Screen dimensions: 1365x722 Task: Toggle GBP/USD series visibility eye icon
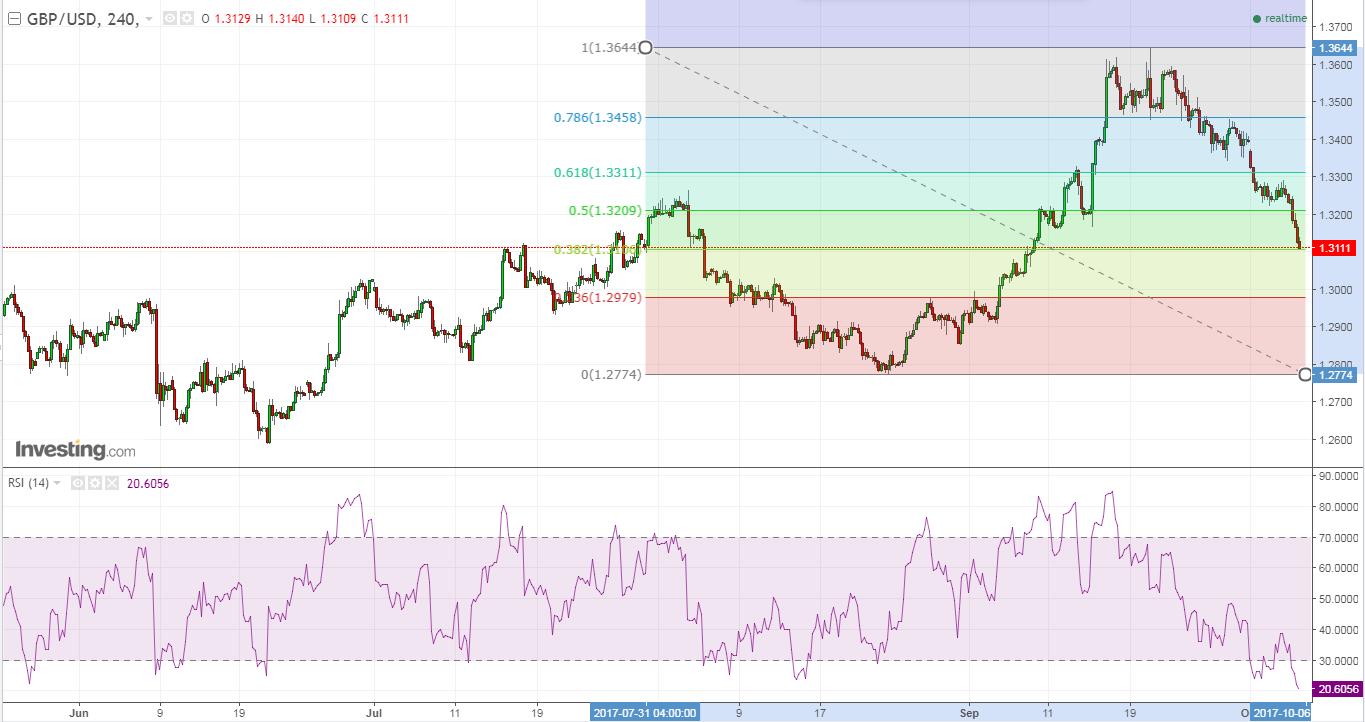coord(168,18)
